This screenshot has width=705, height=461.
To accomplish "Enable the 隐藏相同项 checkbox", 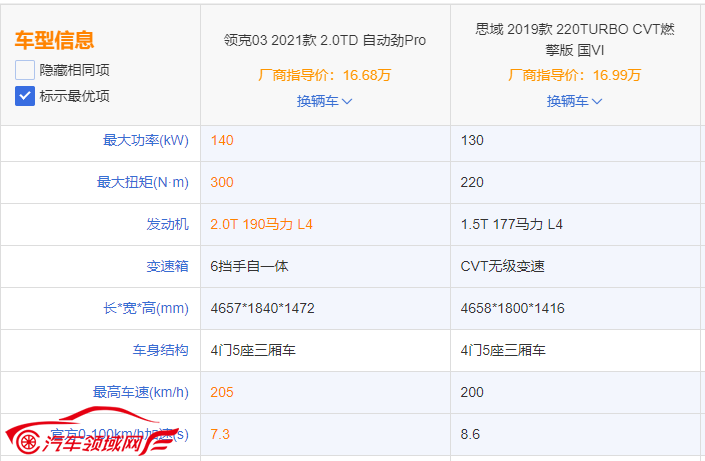I will [x=25, y=70].
